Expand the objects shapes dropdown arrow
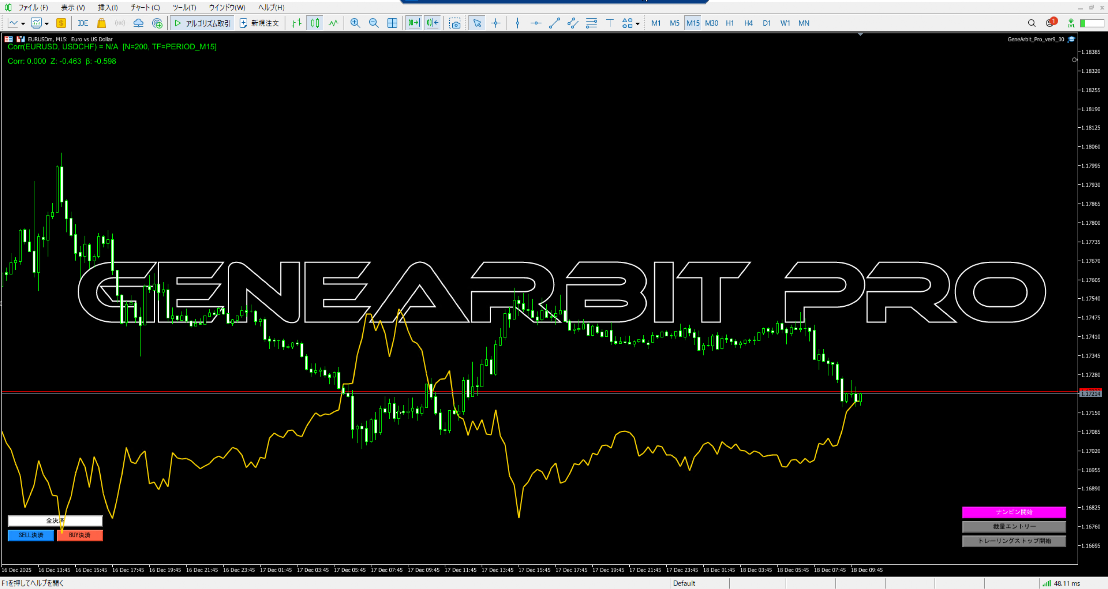Image resolution: width=1108 pixels, height=589 pixels. click(x=638, y=22)
